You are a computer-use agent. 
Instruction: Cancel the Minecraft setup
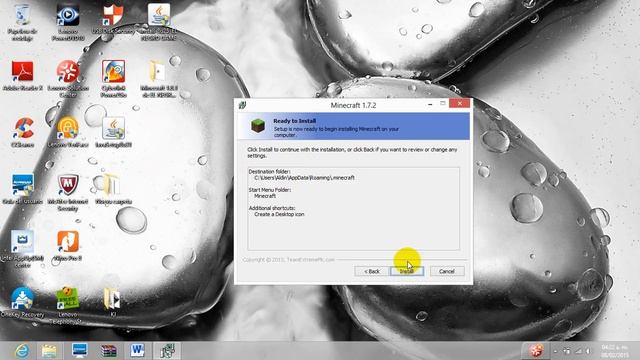[447, 271]
